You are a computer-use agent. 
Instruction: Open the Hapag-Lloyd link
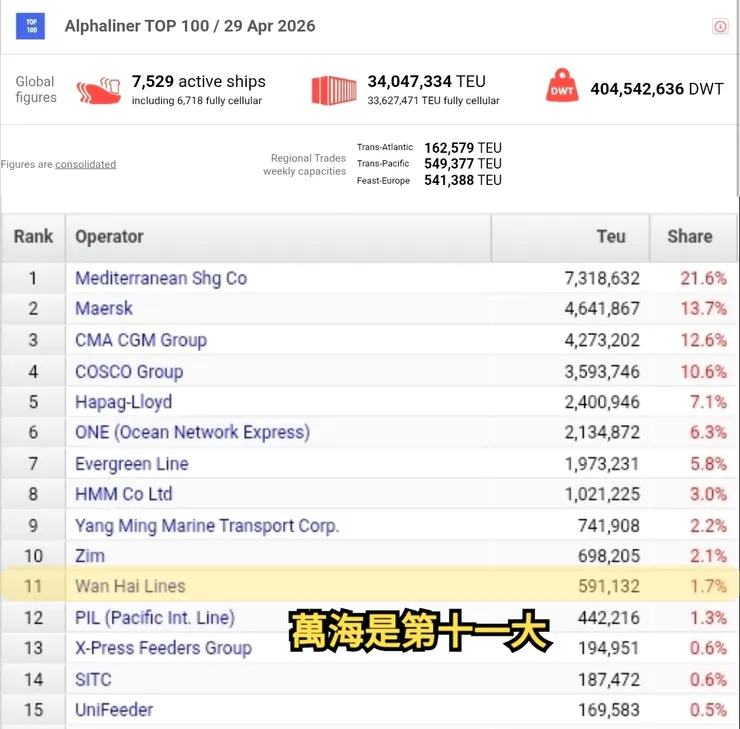(123, 402)
